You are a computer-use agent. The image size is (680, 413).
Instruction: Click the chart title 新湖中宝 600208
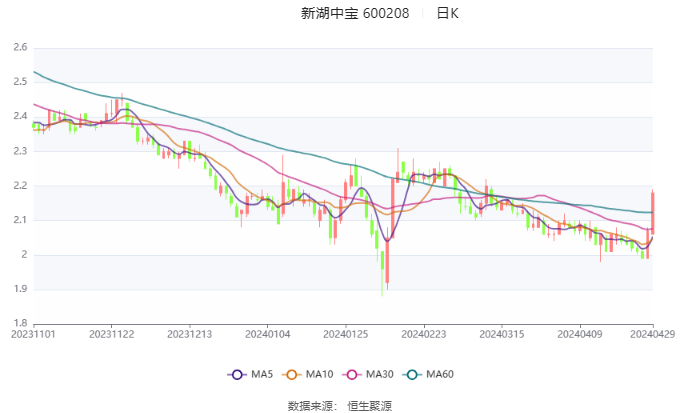coord(355,13)
